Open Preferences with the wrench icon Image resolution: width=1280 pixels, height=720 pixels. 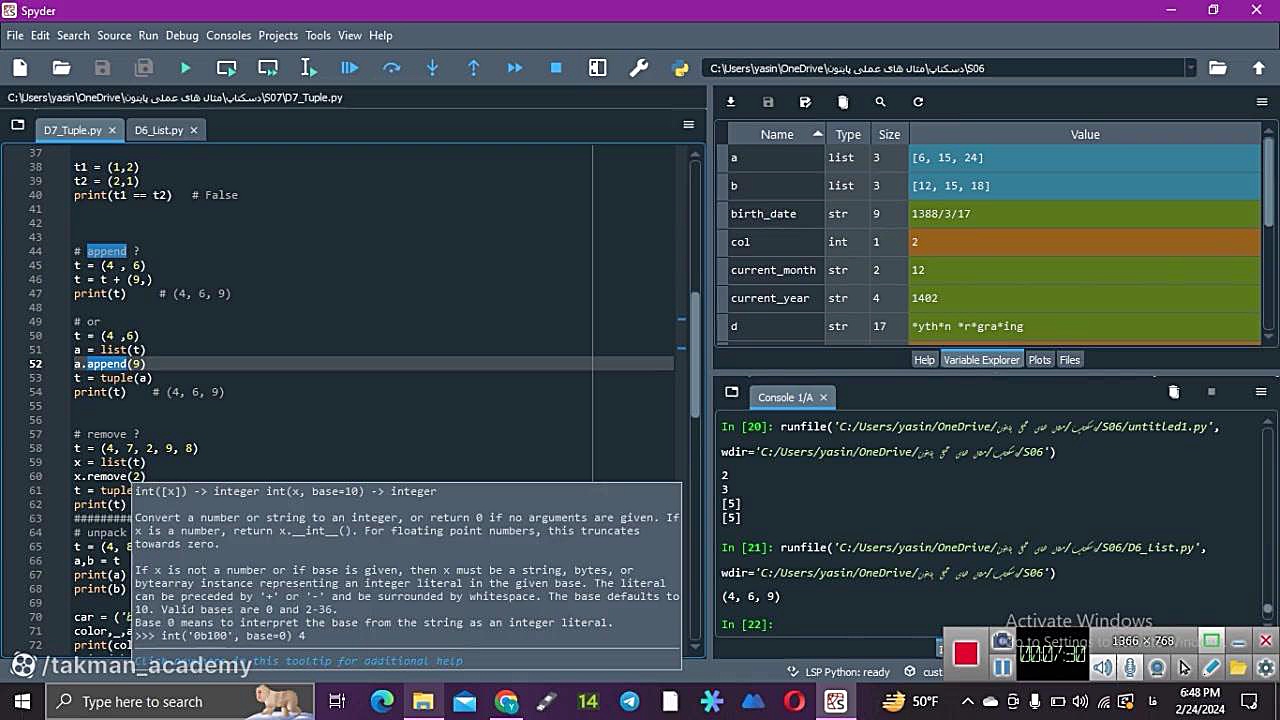pyautogui.click(x=639, y=68)
